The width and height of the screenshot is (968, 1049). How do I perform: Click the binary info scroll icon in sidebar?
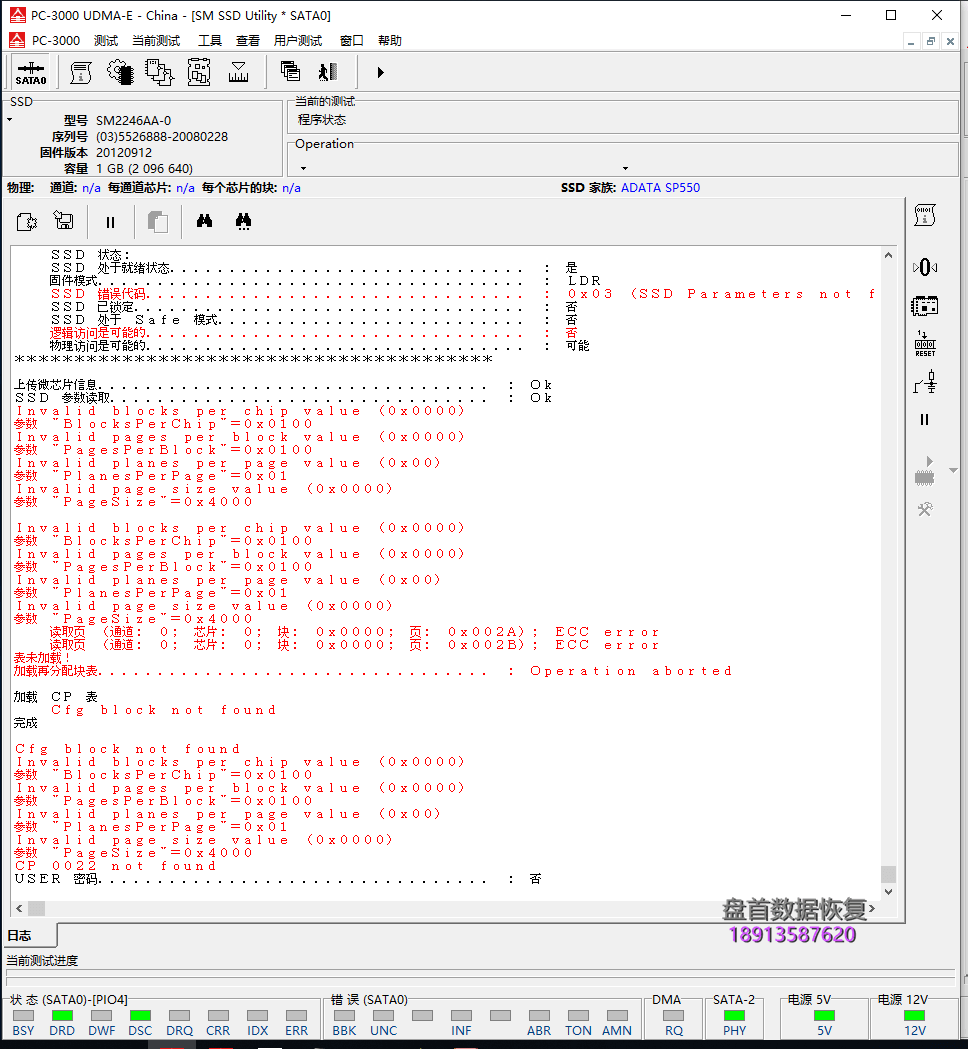[x=925, y=215]
